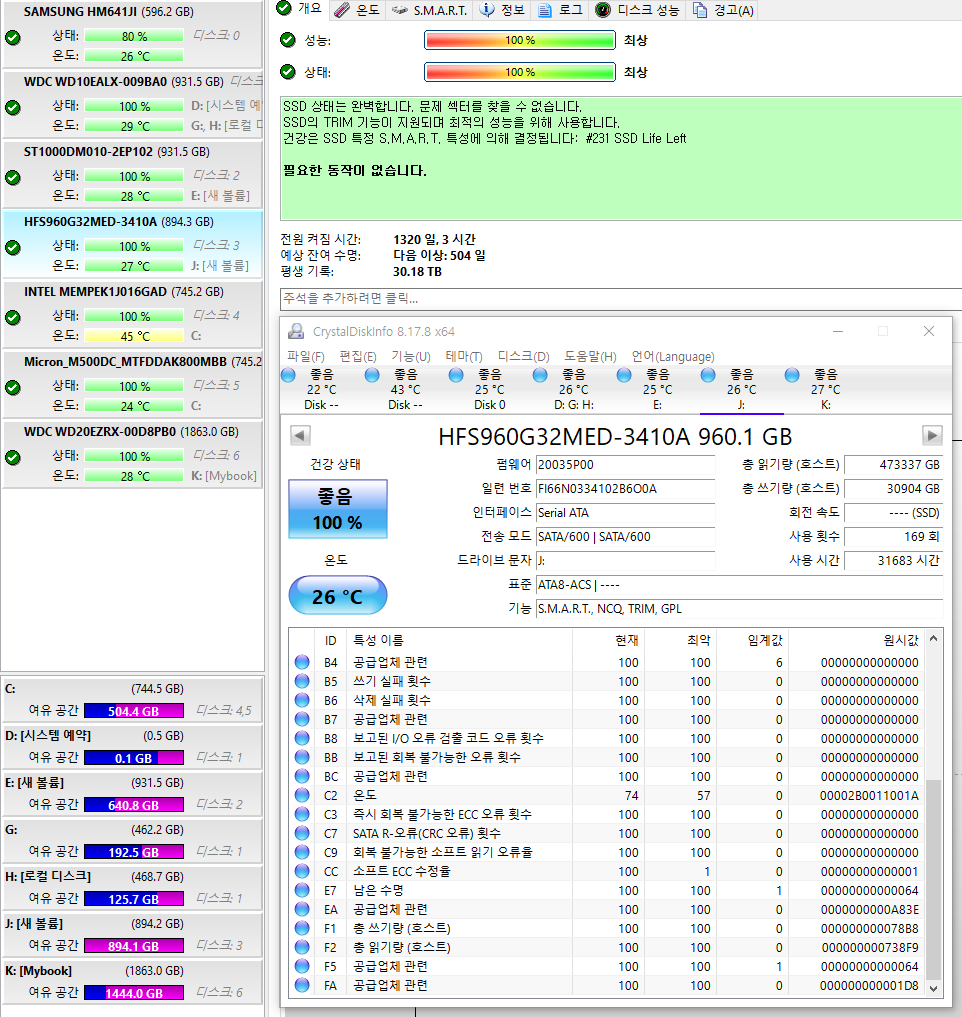962x1017 pixels.
Task: Switch to the 디스크 성능 tab
Action: point(637,10)
